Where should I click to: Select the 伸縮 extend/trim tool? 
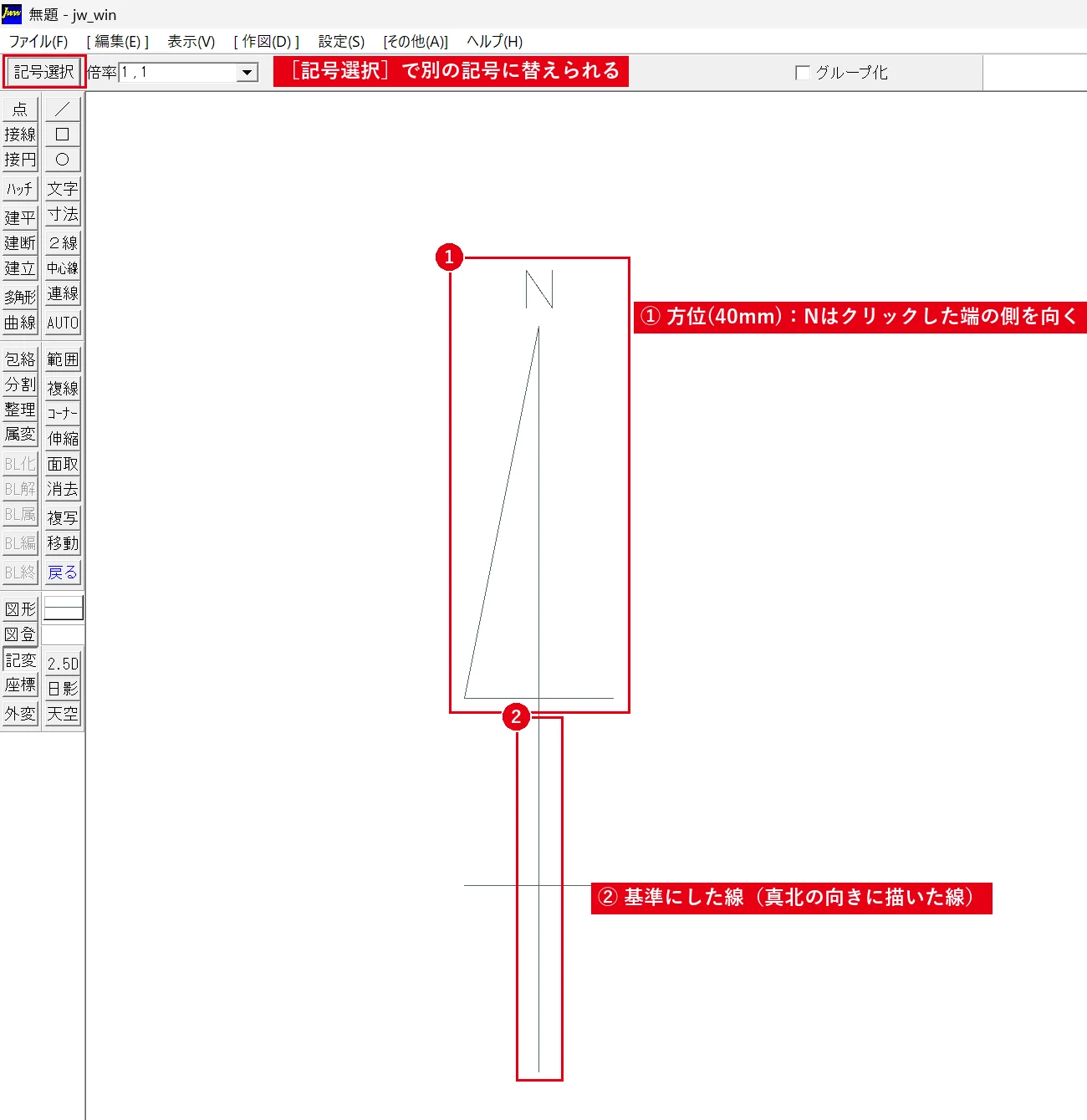point(63,438)
